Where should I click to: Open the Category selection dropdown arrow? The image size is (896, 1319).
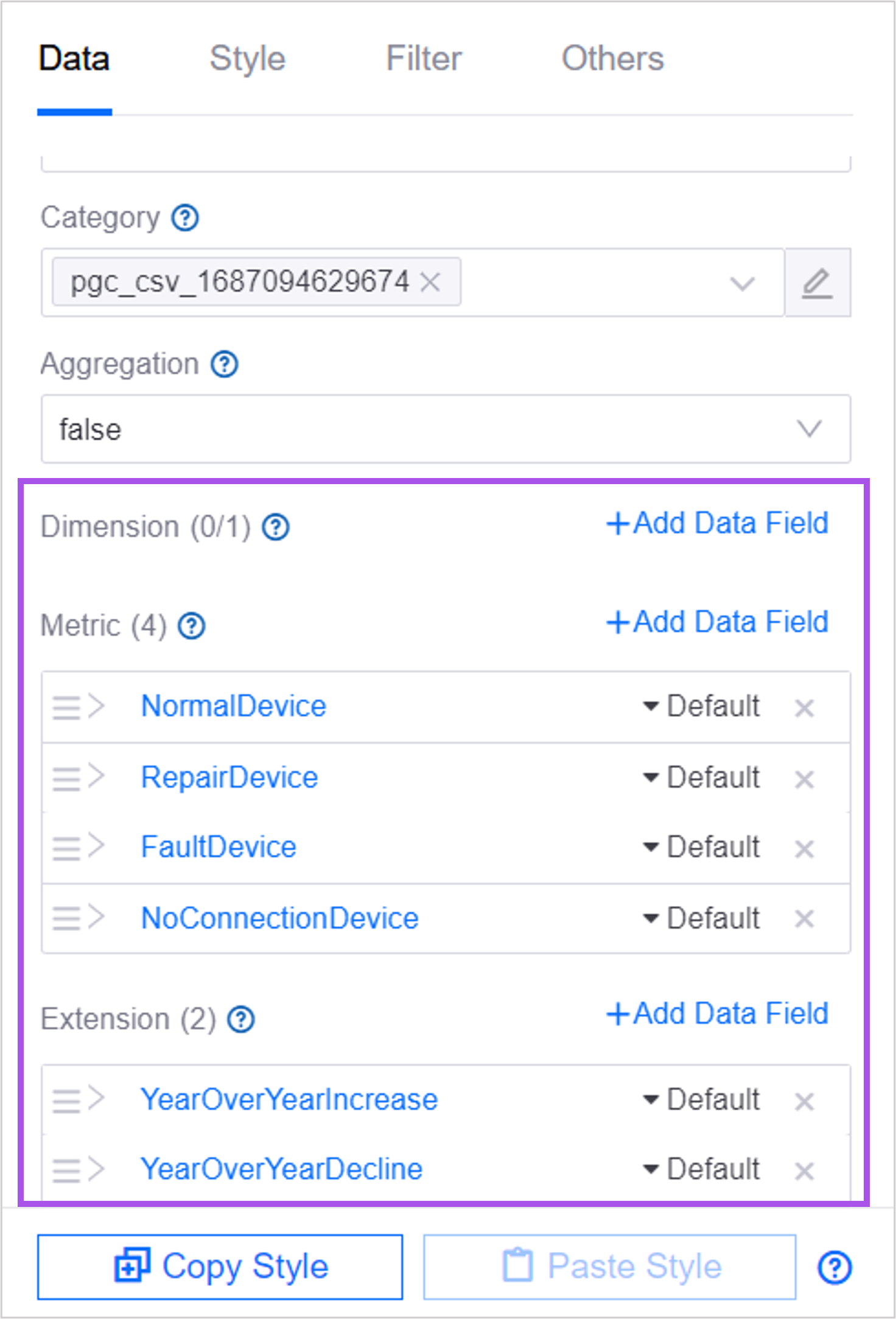(x=742, y=283)
